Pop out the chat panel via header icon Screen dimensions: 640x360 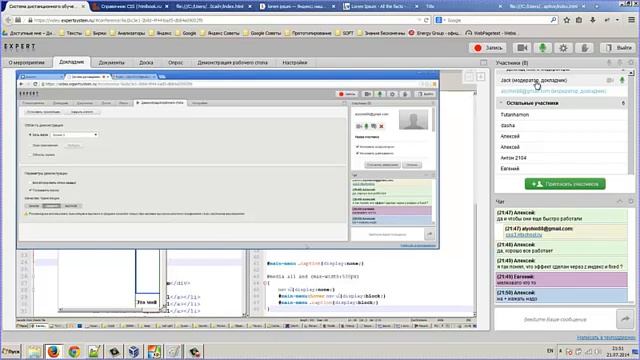[631, 201]
